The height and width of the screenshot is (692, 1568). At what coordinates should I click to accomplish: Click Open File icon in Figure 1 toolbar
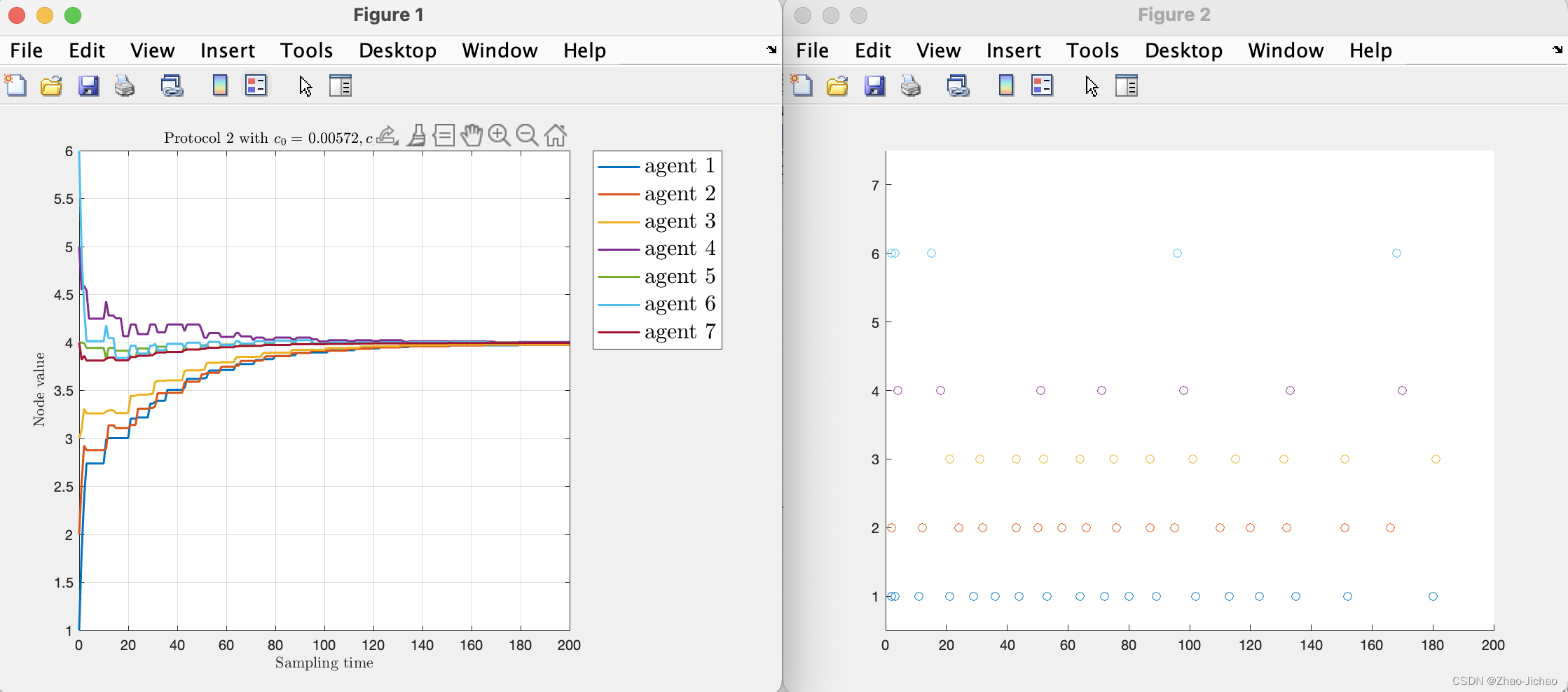click(x=51, y=85)
